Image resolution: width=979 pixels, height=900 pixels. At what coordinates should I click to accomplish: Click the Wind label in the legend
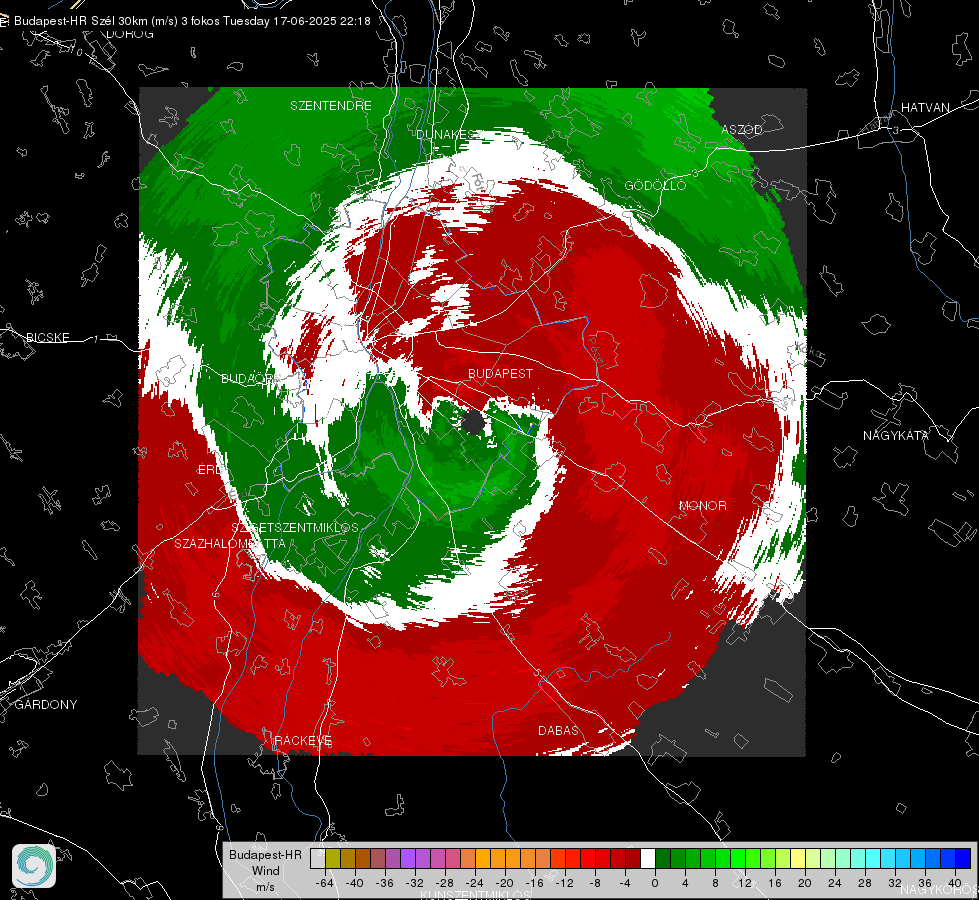pos(265,871)
